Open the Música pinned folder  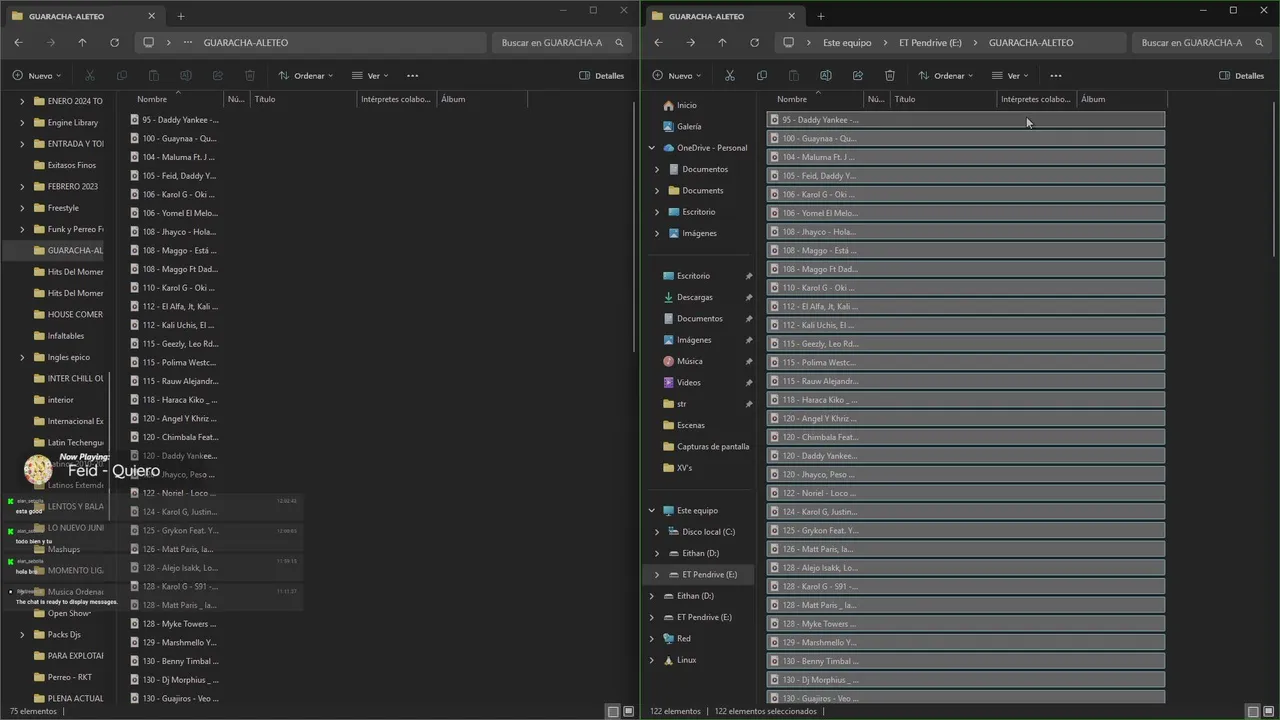click(689, 361)
